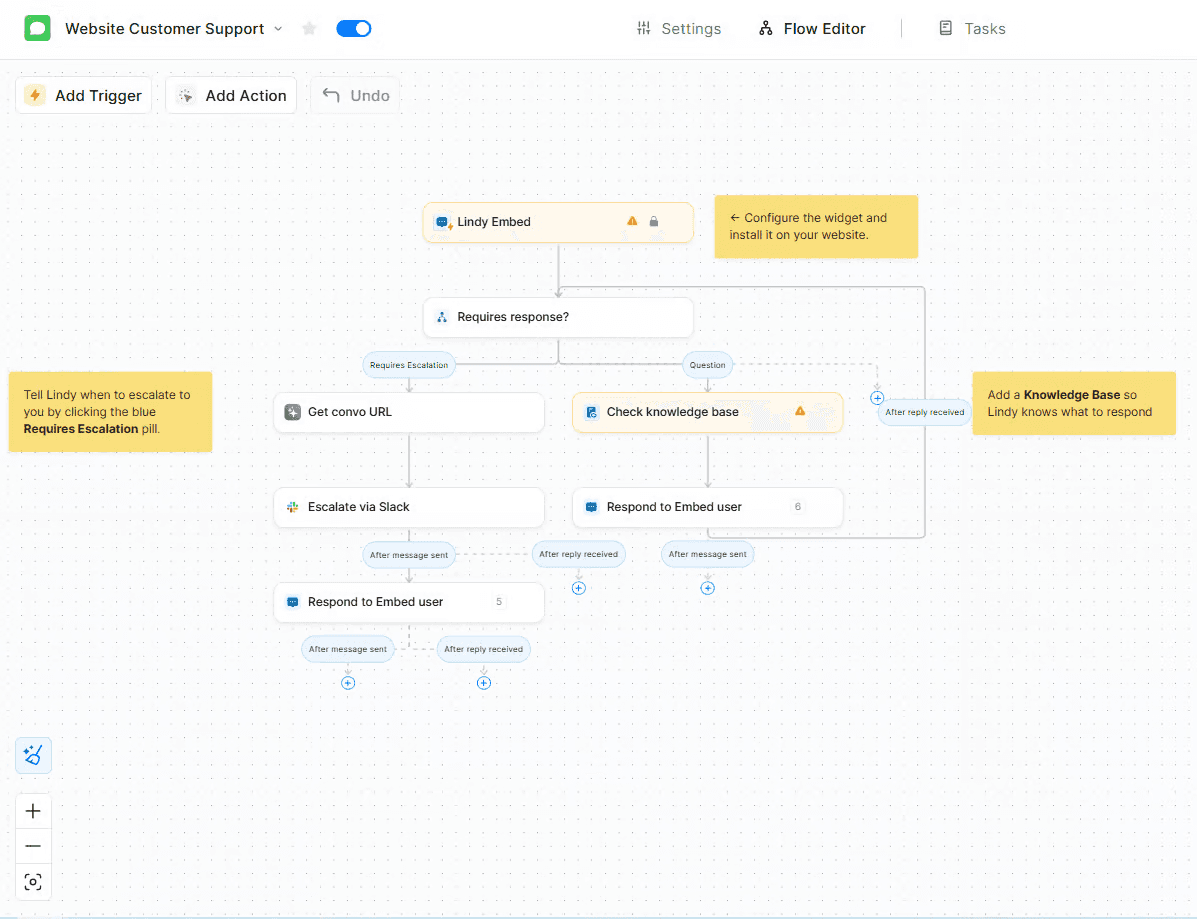Zoom in with the plus icon
Image resolution: width=1197 pixels, height=919 pixels.
click(33, 811)
